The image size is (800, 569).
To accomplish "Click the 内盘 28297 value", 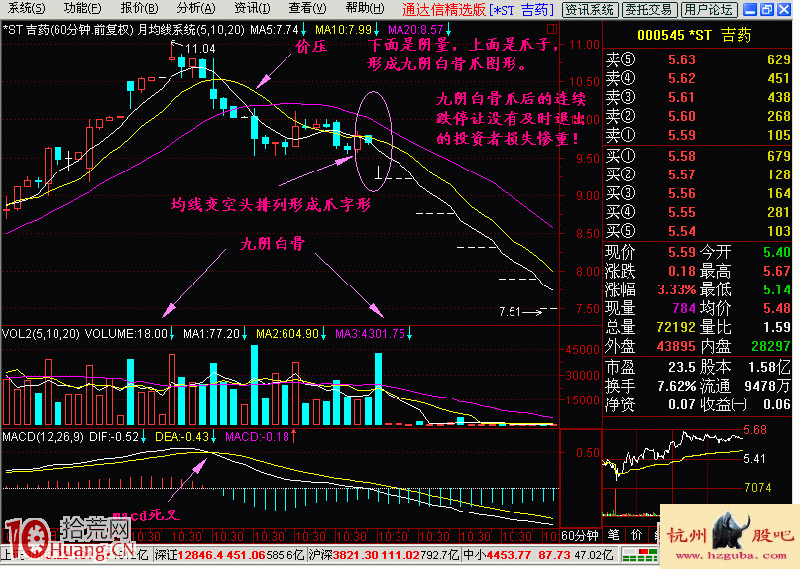I will (771, 346).
